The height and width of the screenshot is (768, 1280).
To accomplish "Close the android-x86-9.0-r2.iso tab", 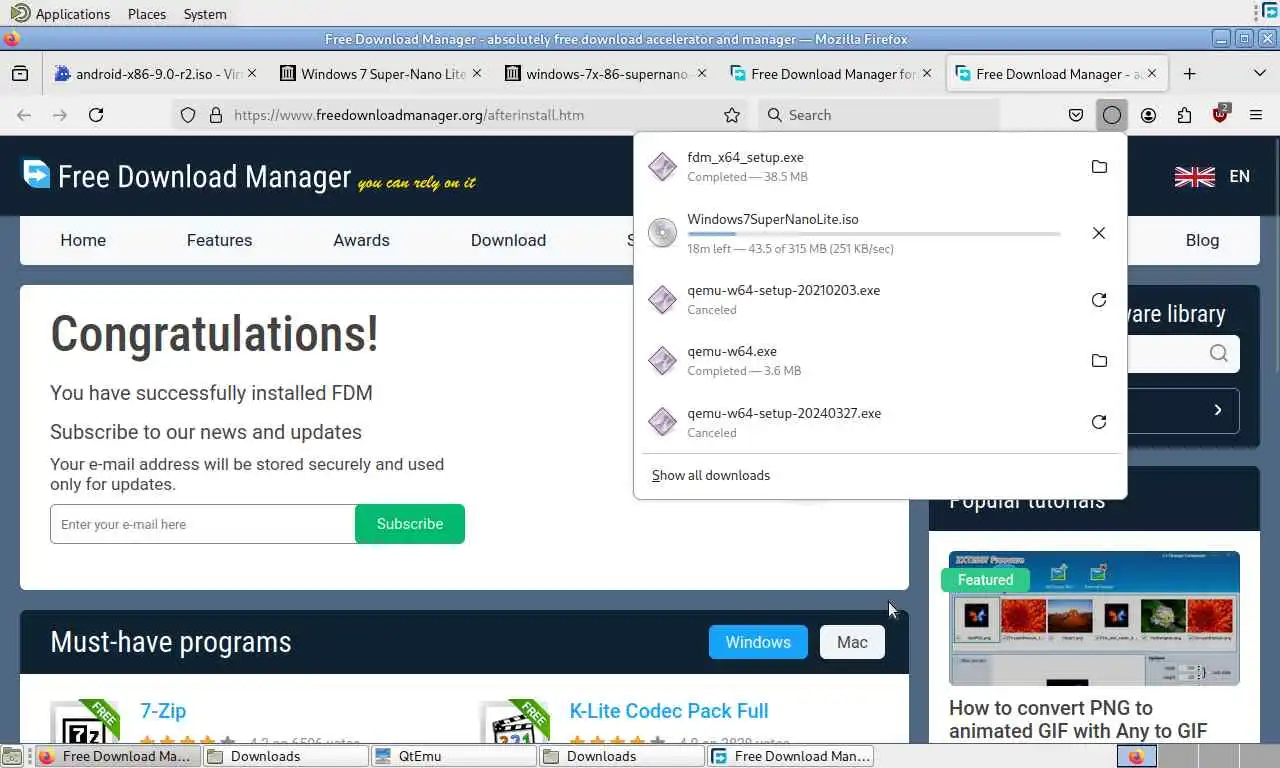I will tap(252, 74).
